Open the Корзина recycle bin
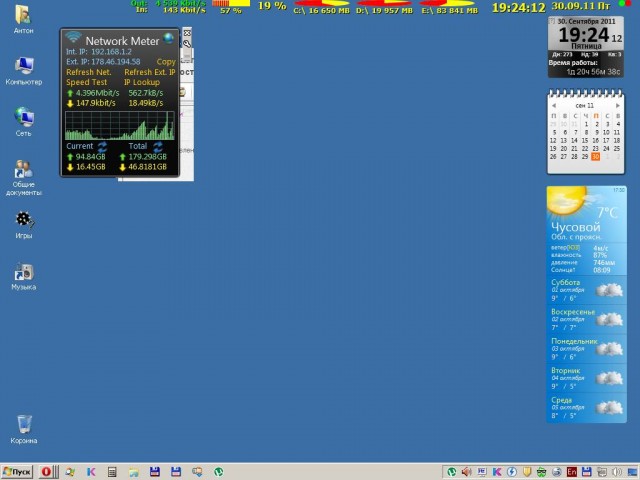Viewport: 640px width, 480px height. 23,426
